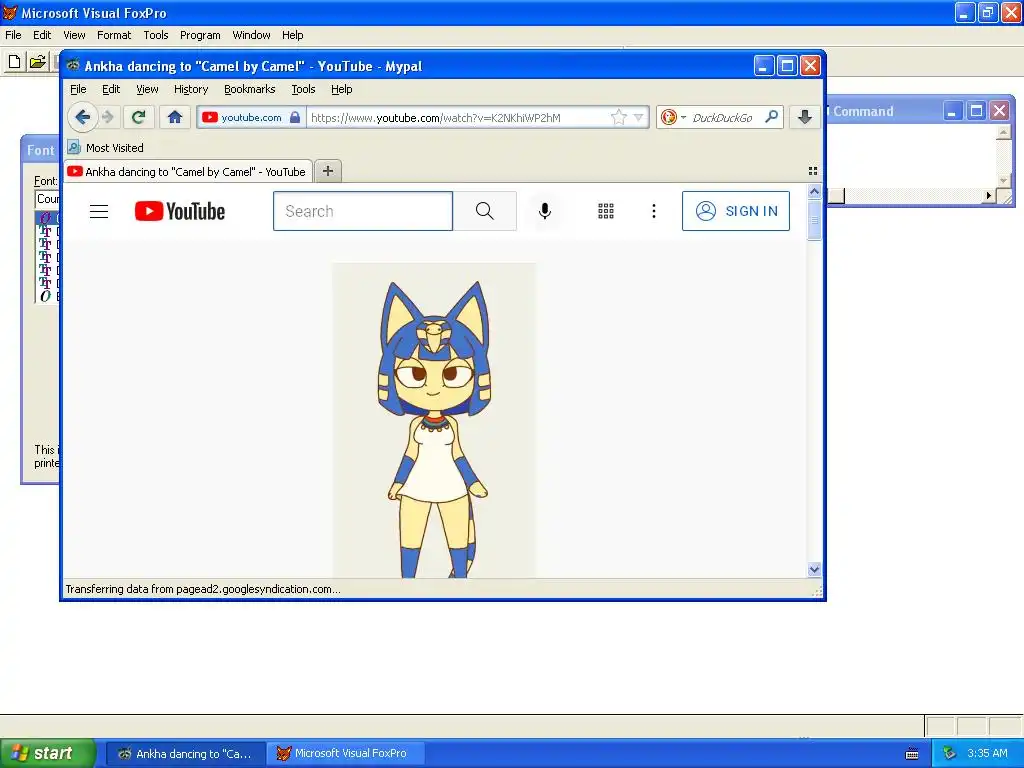Open the Mypal Edit menu
This screenshot has width=1024, height=768.
tap(111, 89)
